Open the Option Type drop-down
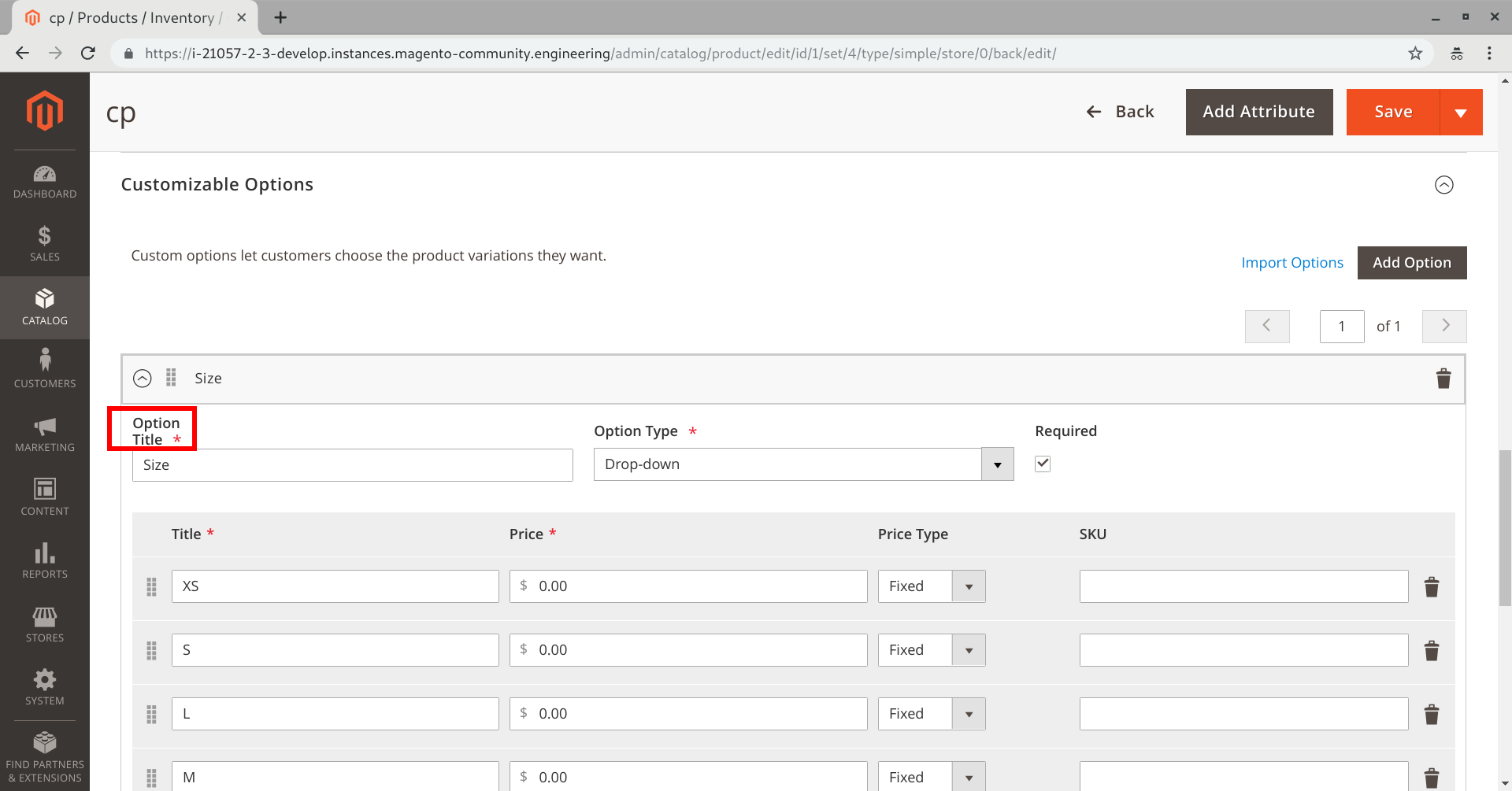Viewport: 1512px width, 791px height. [x=997, y=464]
